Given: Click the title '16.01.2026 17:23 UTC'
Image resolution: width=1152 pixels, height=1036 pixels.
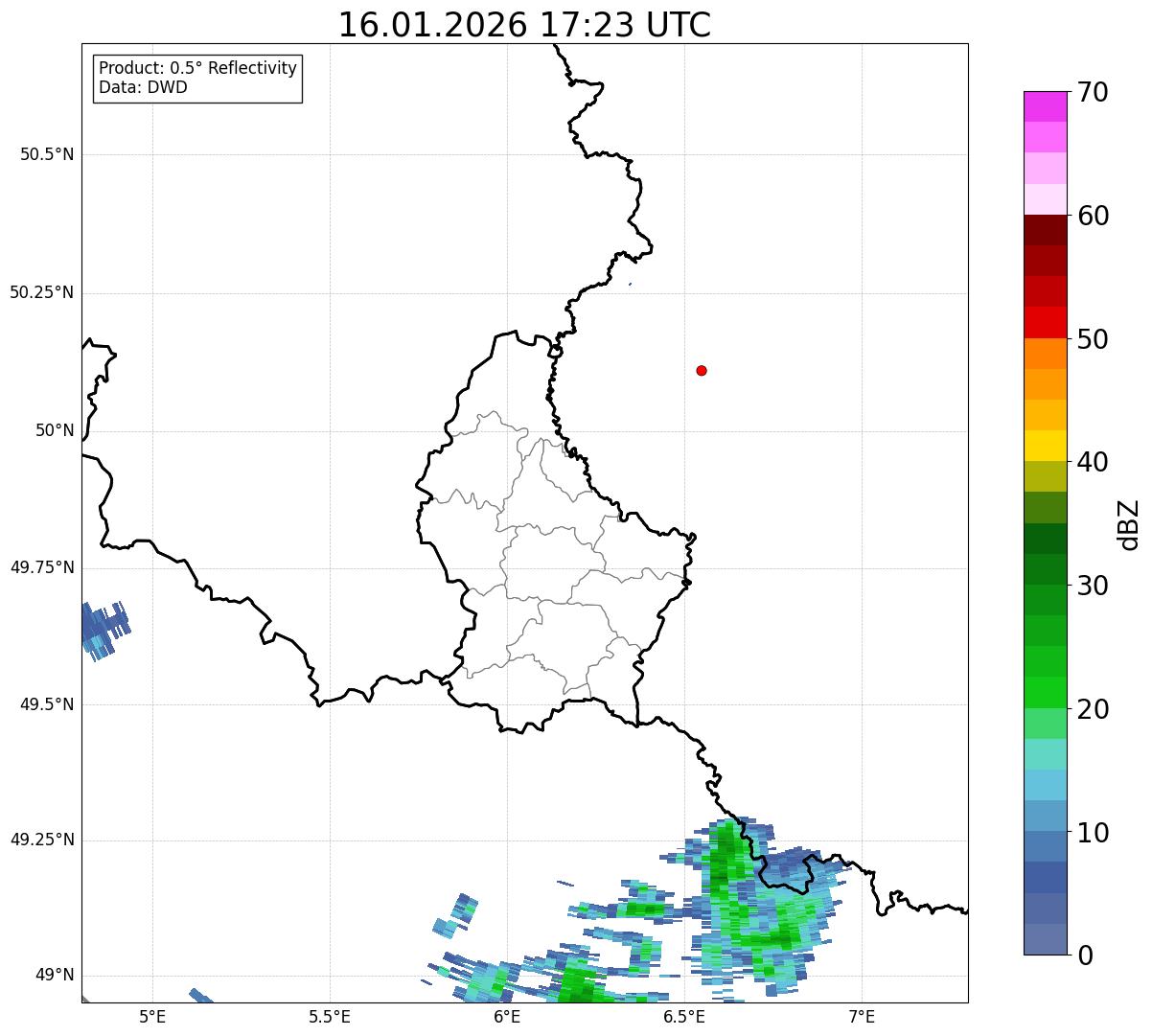Looking at the screenshot, I should click(x=524, y=25).
